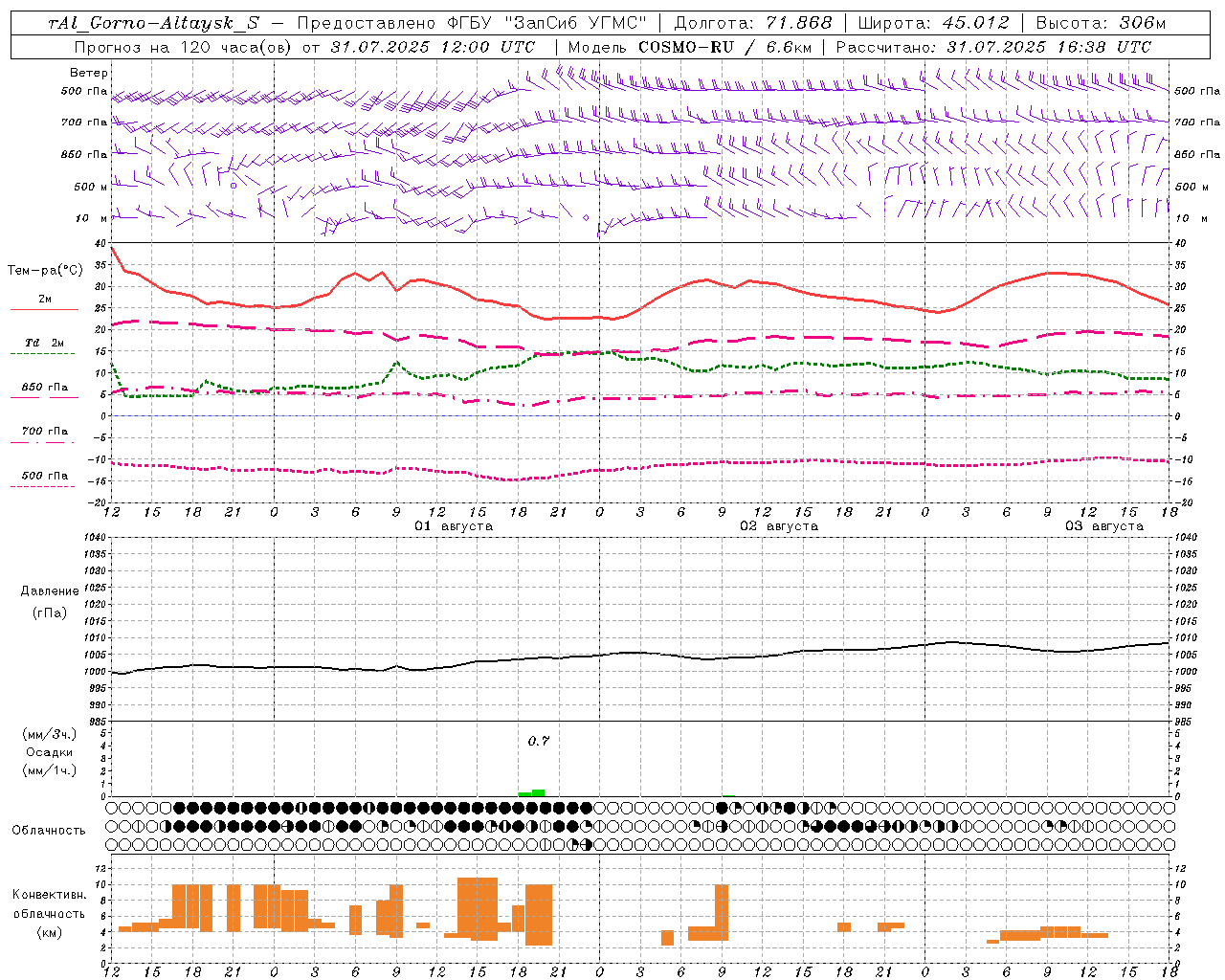Click the 1040 value on left pressure axis
Screen dimensions: 1225x980
coord(96,538)
